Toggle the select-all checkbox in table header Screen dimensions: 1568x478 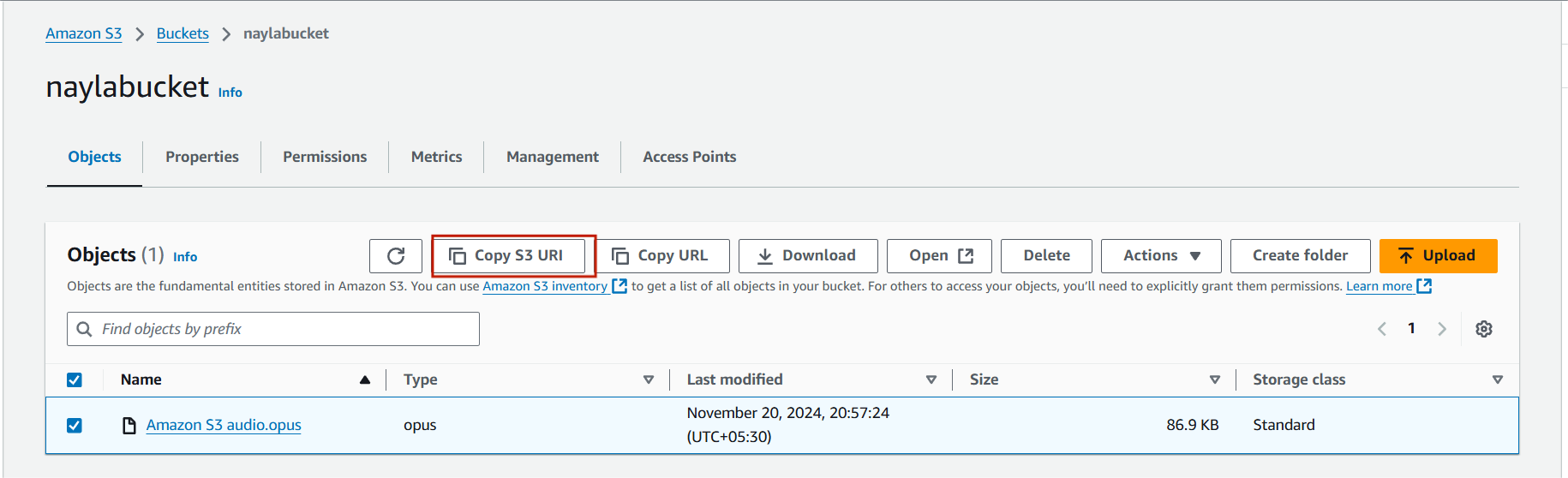[75, 379]
